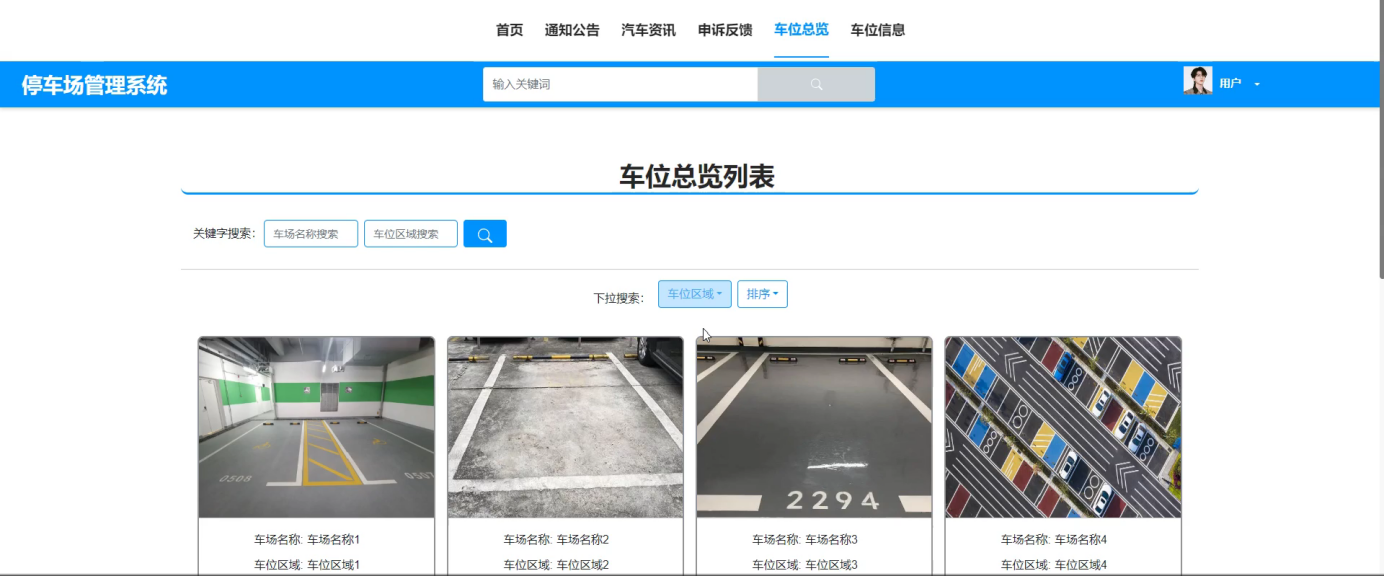This screenshot has width=1384, height=576.
Task: Open 汽车资讯 navigation item
Action: [x=648, y=30]
